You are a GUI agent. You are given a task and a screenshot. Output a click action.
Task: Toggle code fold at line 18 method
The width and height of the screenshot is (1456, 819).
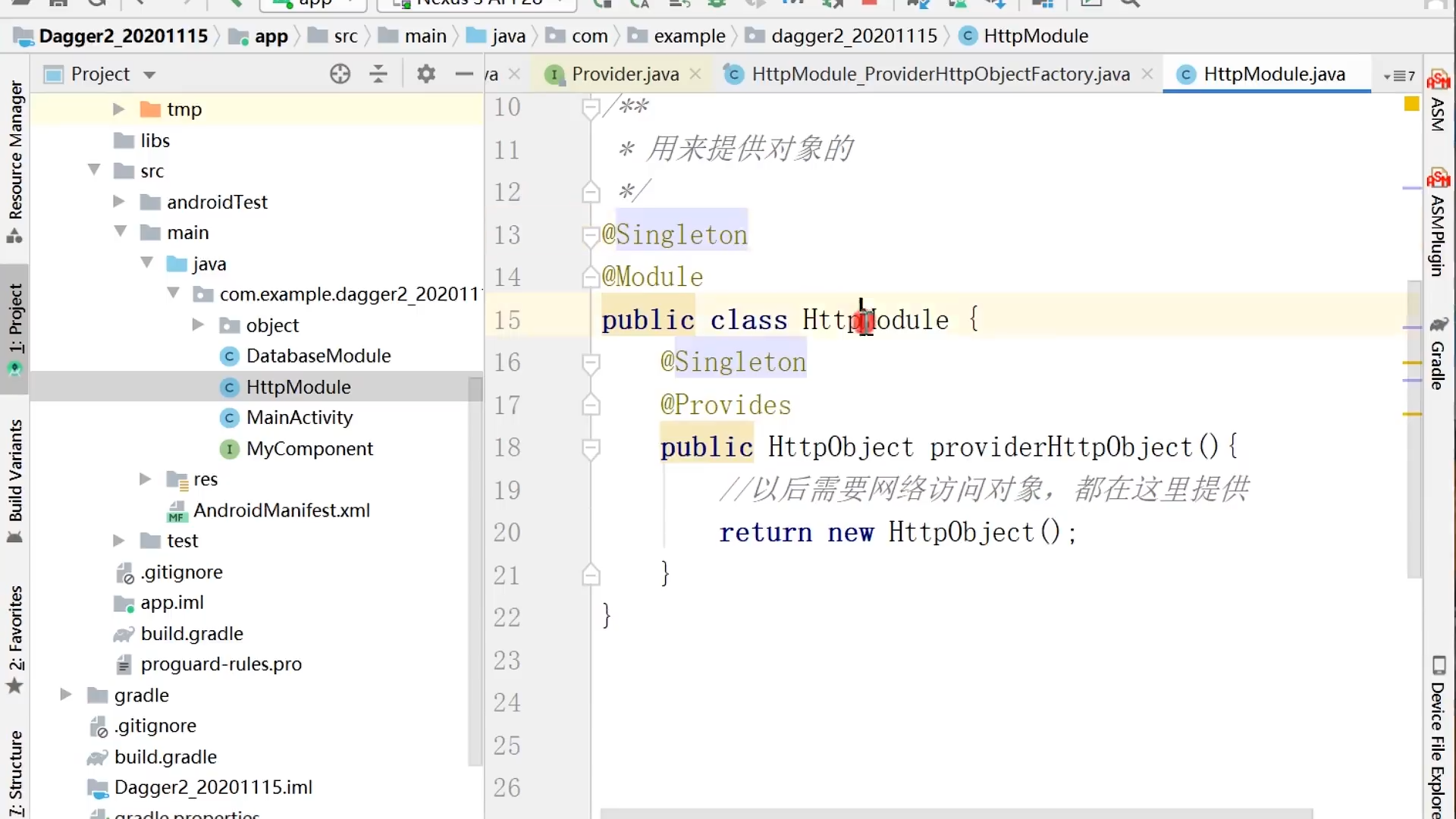(591, 448)
